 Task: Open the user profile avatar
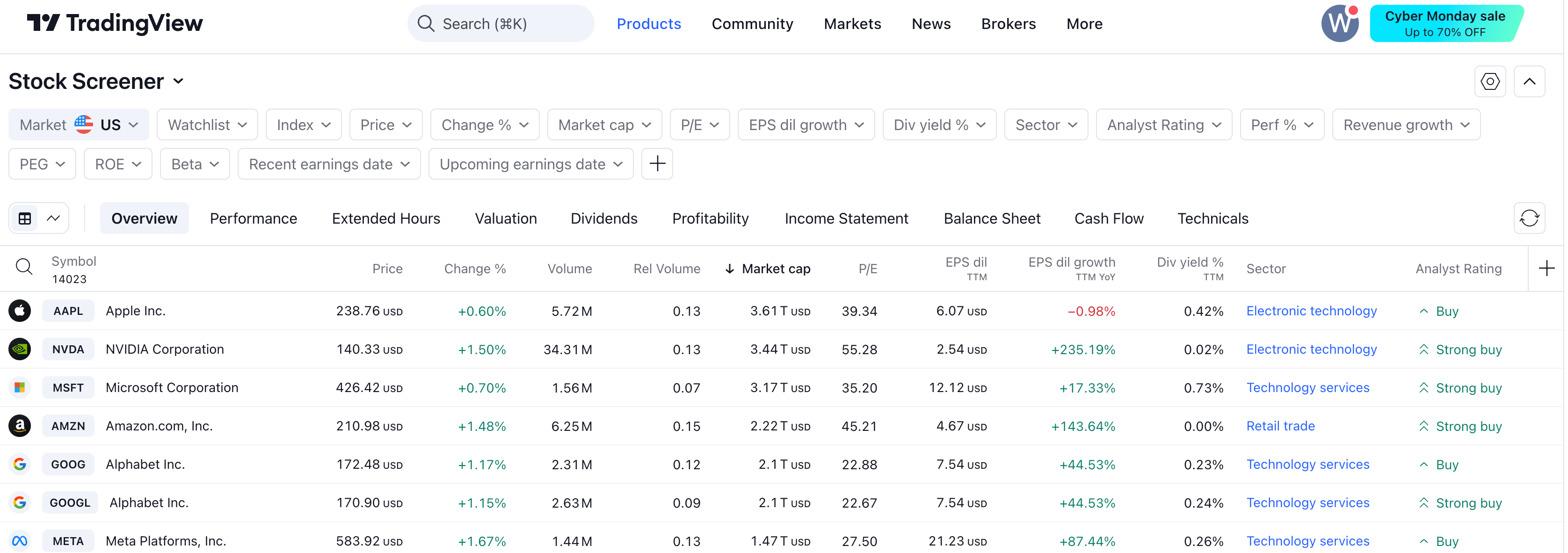pyautogui.click(x=1340, y=23)
